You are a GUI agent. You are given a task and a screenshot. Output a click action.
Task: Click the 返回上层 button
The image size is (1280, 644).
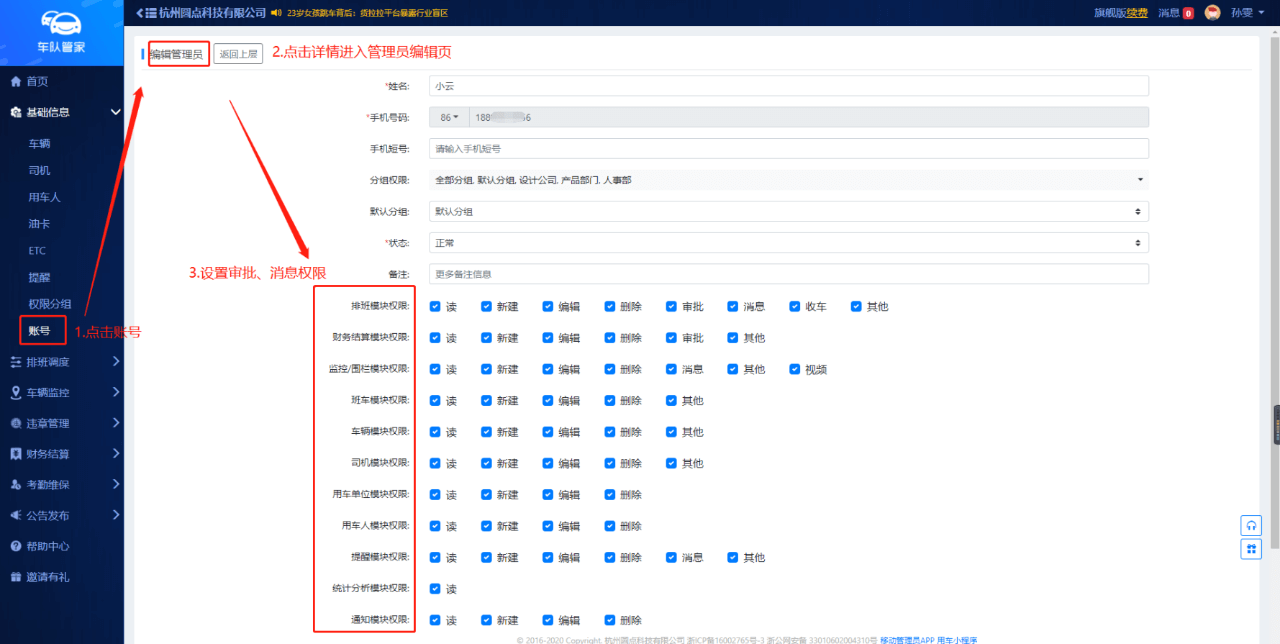[x=238, y=54]
